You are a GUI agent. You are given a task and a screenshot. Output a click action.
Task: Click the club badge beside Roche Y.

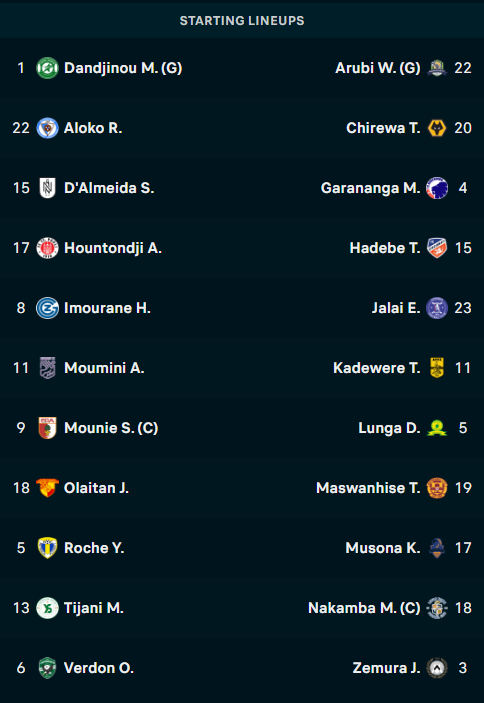(47, 548)
